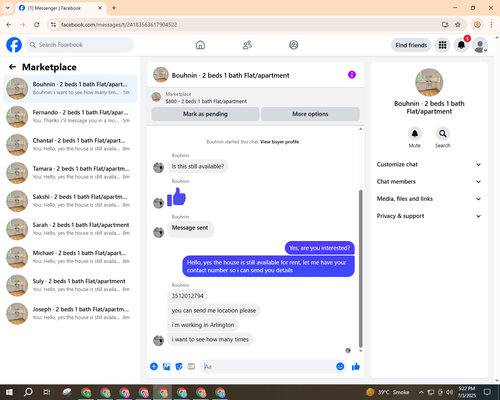Open the Groups icon in top navigation
This screenshot has width=500, height=400.
(x=294, y=45)
